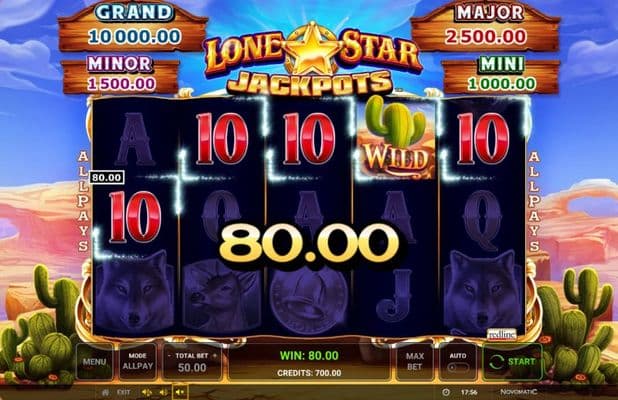Image resolution: width=618 pixels, height=400 pixels.
Task: Click the MINI jackpot 1000.00 sign
Action: click(x=501, y=75)
